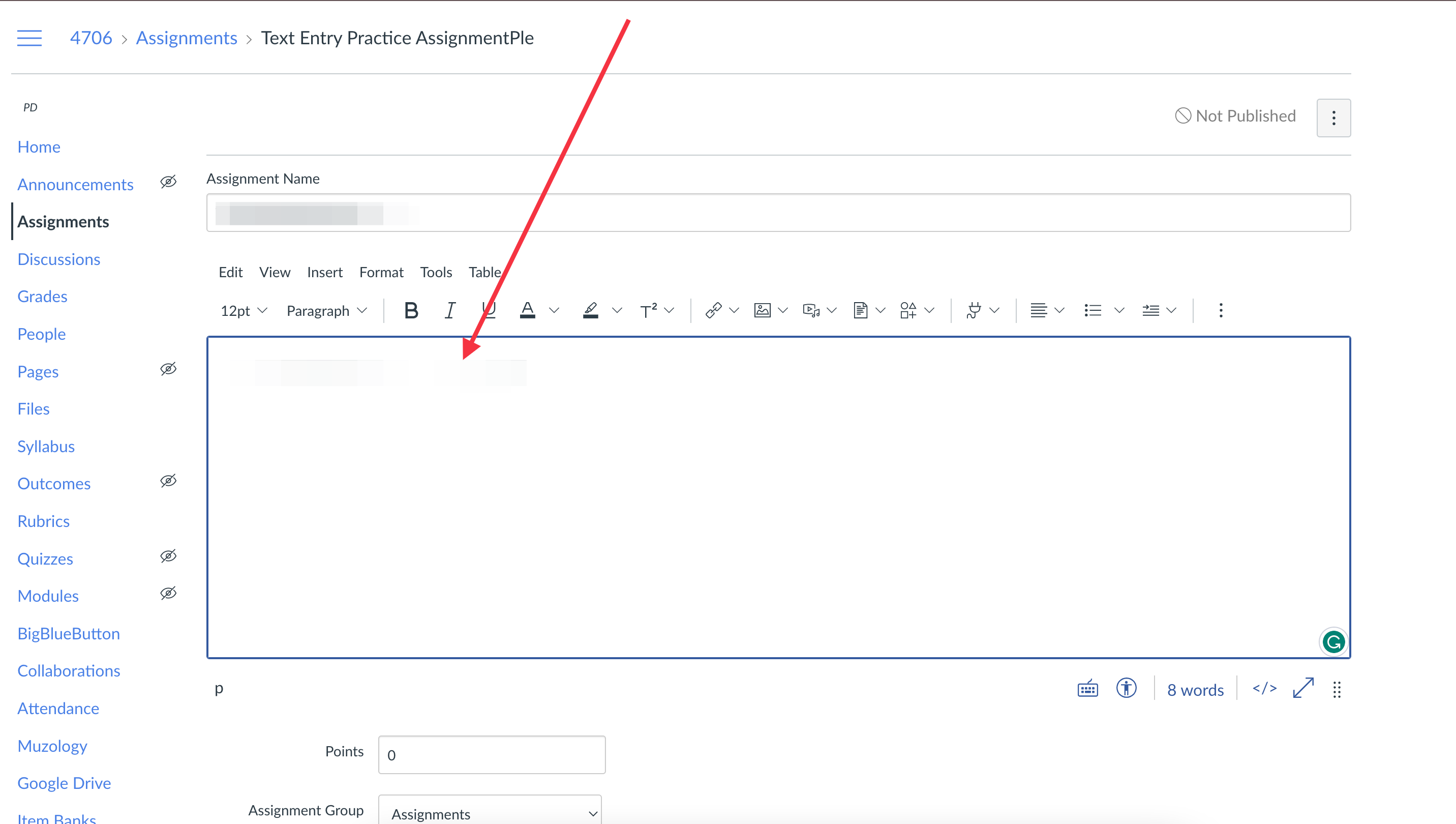Open the hamburger navigation menu
The height and width of the screenshot is (824, 1456).
(x=29, y=38)
